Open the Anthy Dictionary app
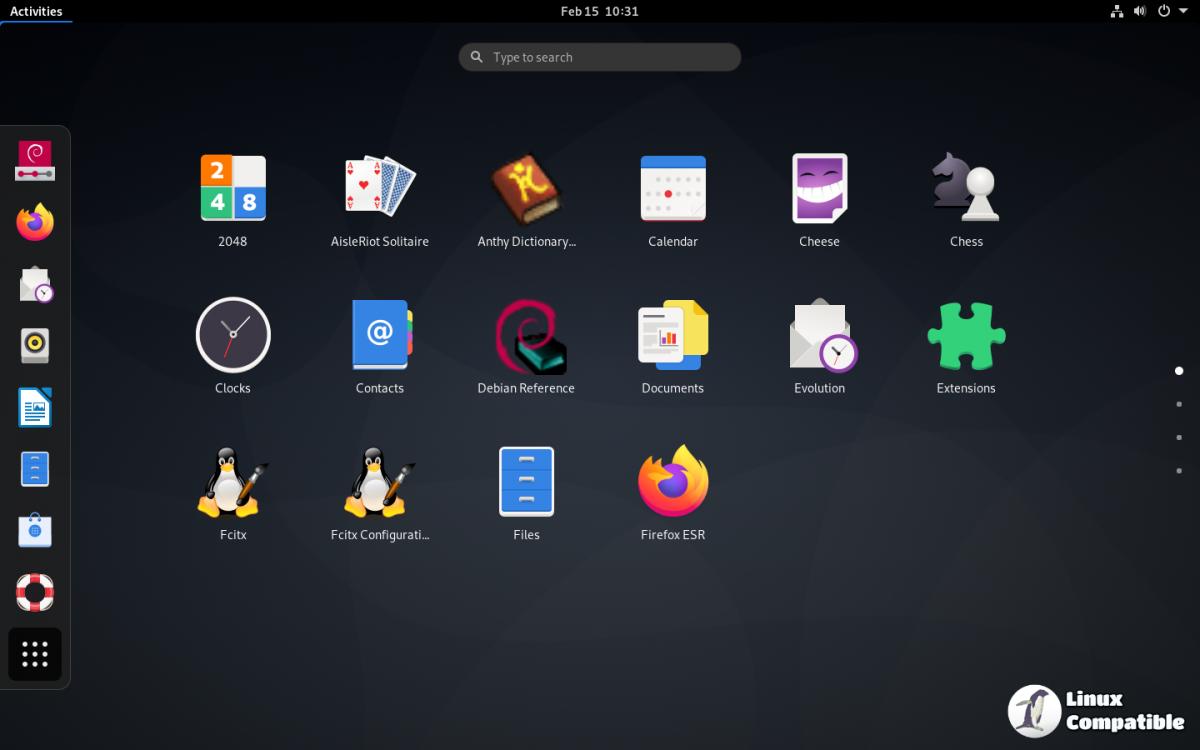Viewport: 1200px width, 750px height. (x=526, y=189)
